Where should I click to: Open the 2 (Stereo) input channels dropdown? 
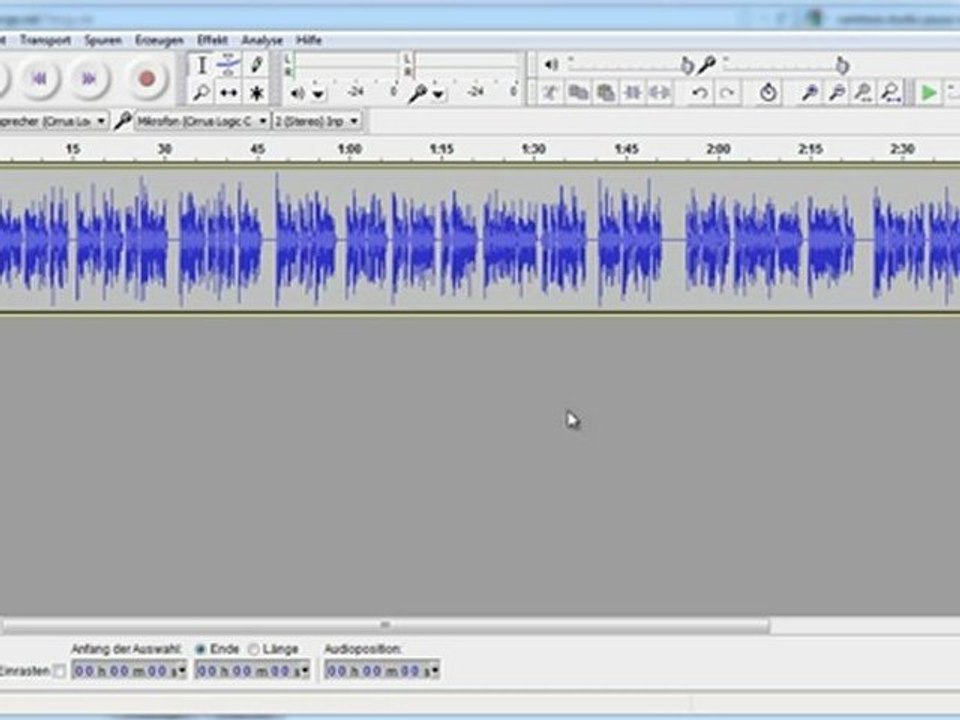[x=317, y=121]
